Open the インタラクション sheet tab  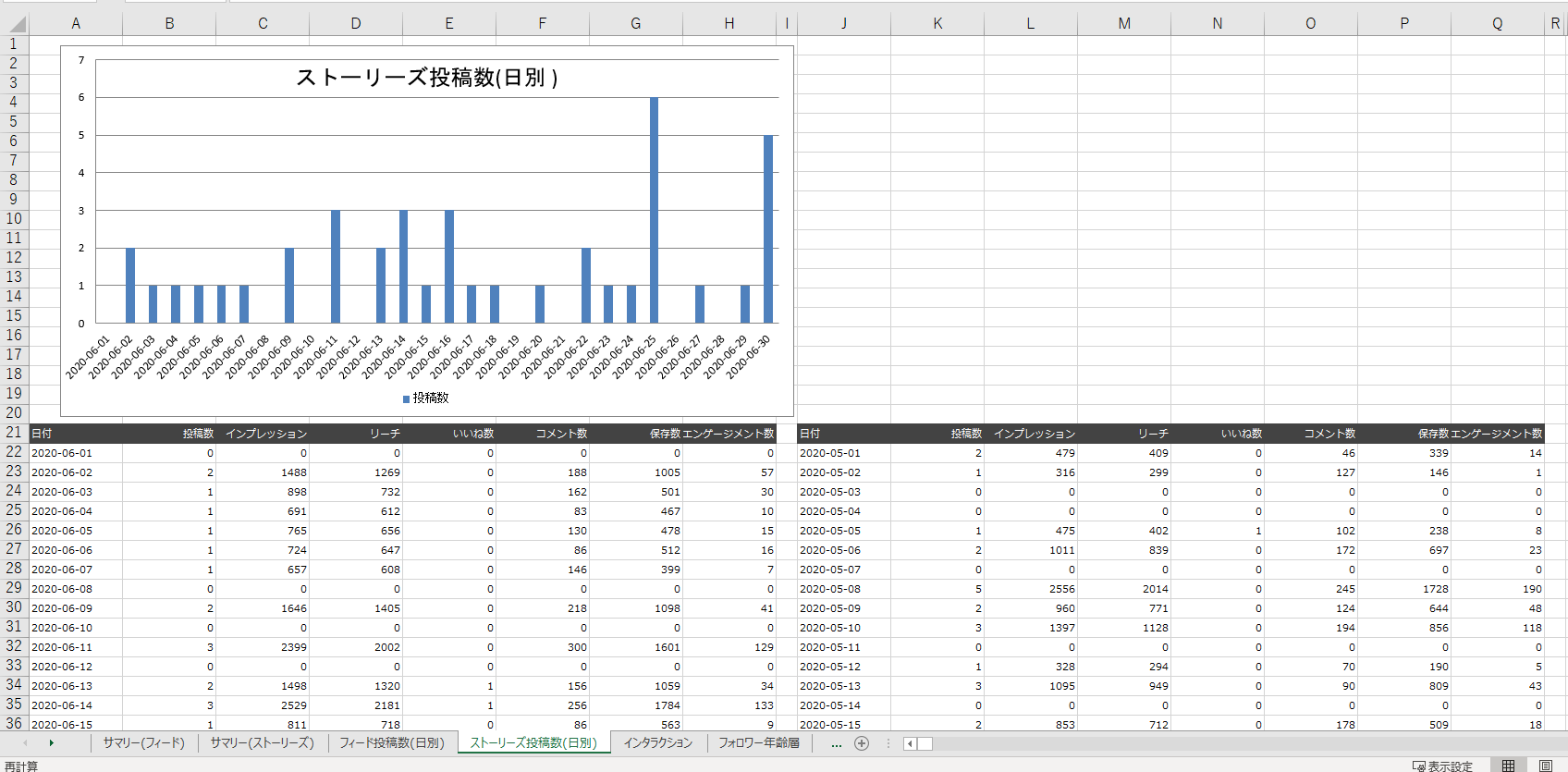pyautogui.click(x=657, y=743)
